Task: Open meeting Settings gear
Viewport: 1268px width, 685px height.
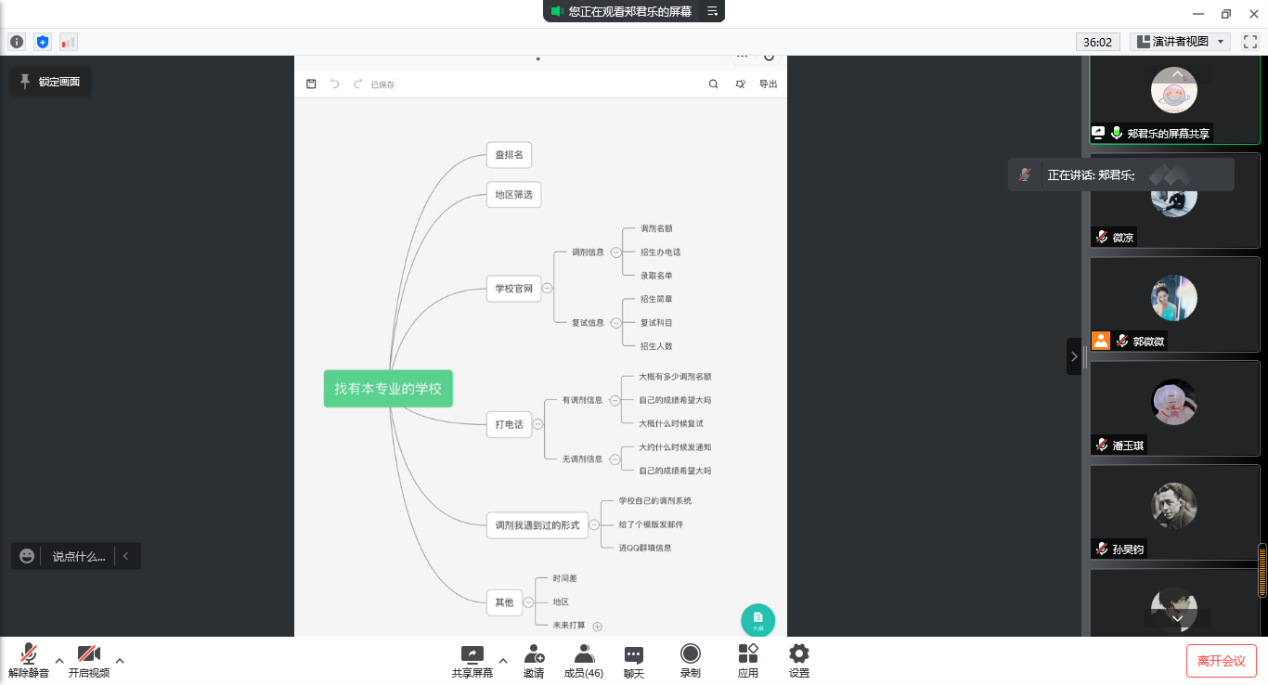Action: coord(799,654)
